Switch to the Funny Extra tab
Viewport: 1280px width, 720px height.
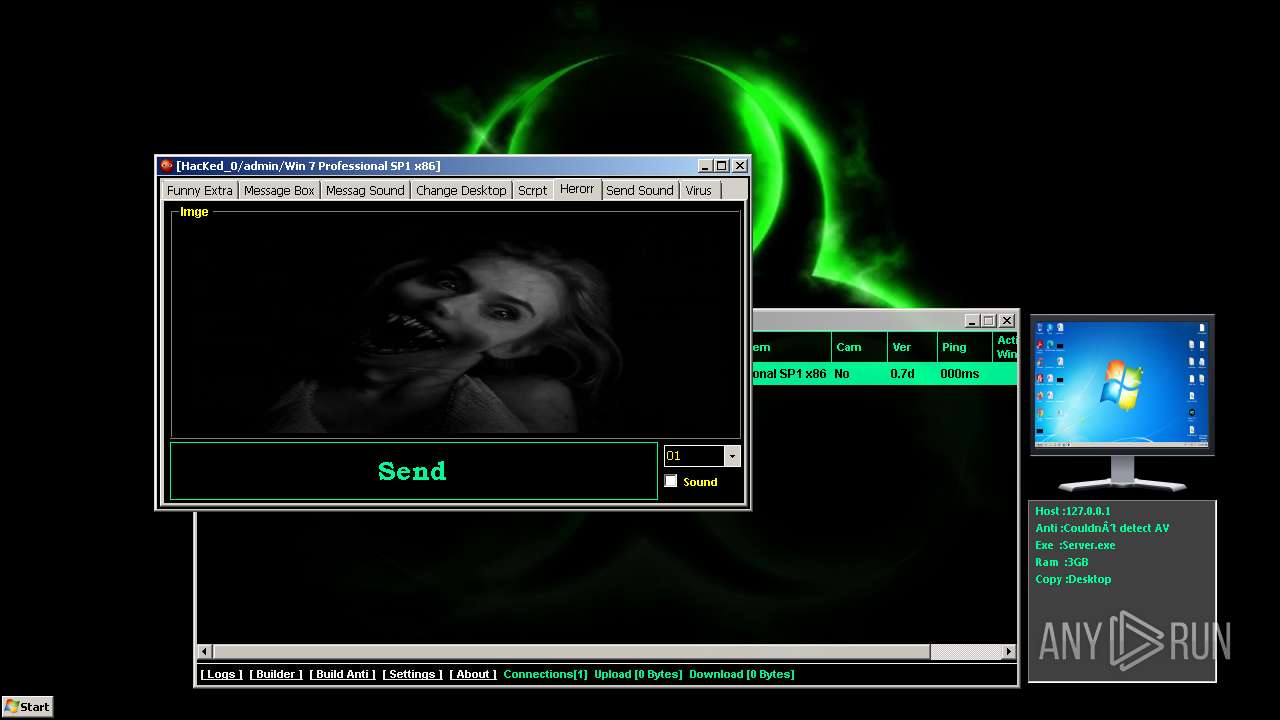tap(199, 190)
